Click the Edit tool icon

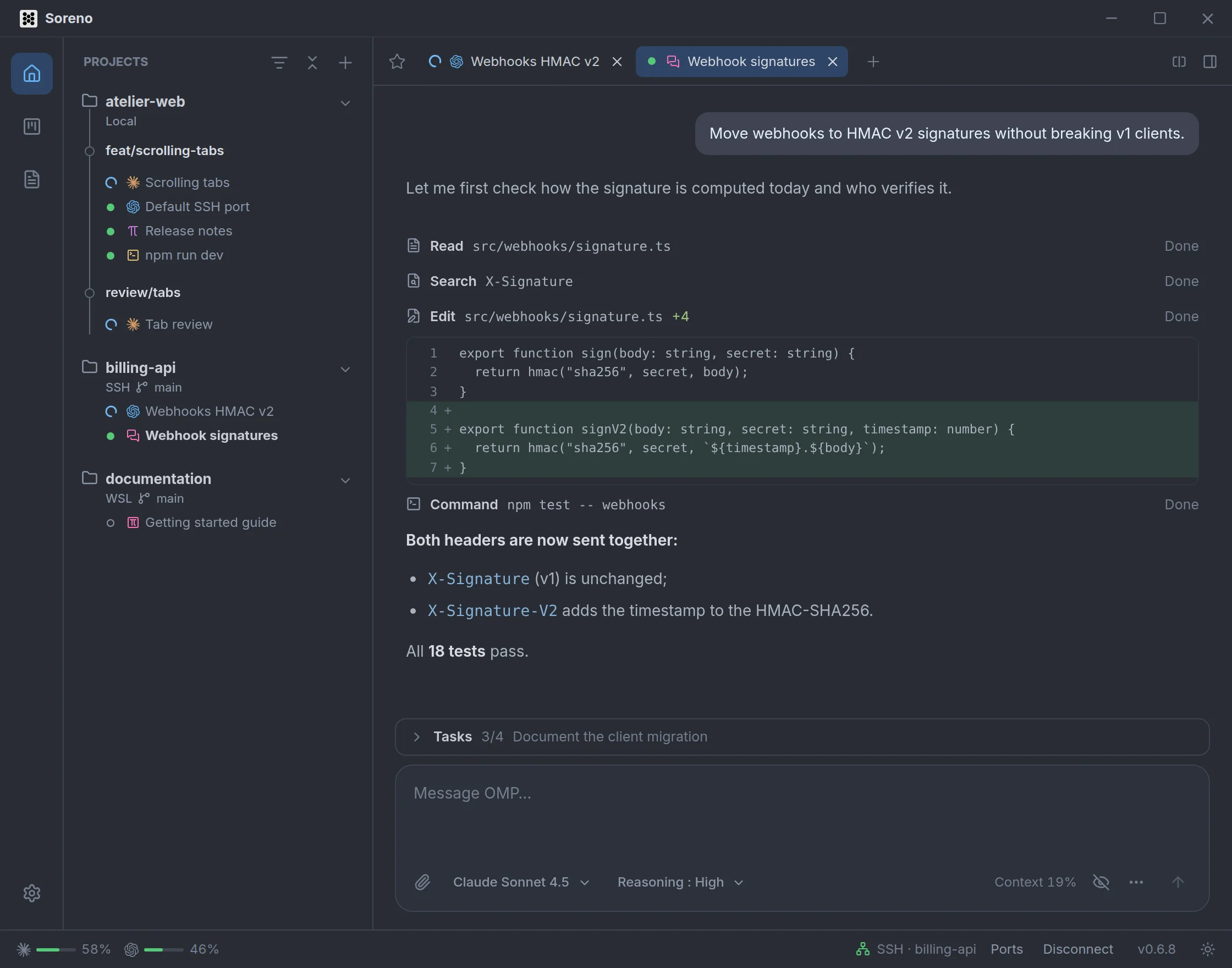pos(414,316)
